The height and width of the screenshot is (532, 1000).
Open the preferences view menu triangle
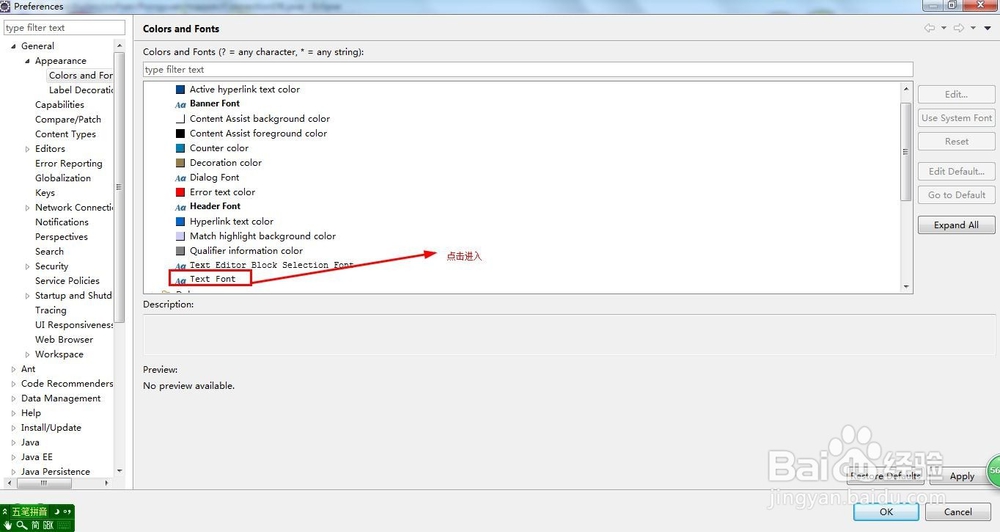point(987,28)
